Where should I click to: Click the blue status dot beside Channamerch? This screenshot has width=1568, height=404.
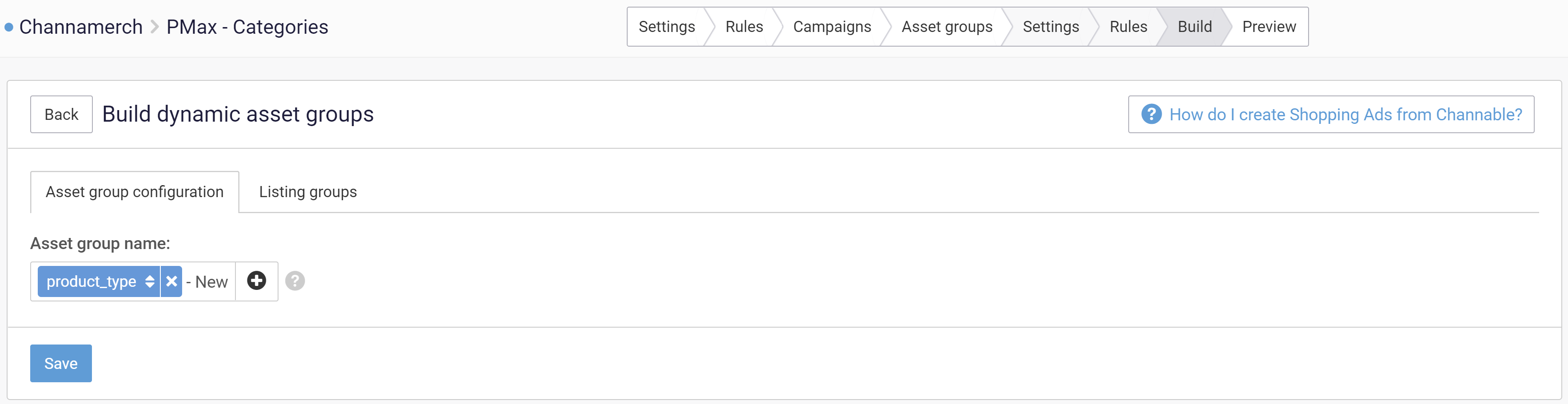(x=8, y=28)
